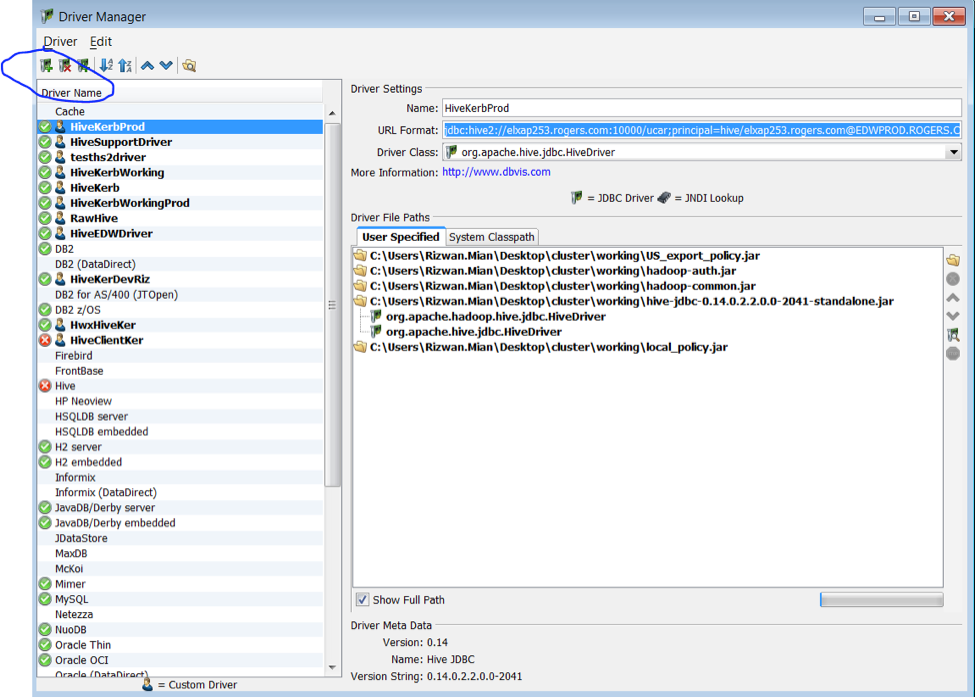
Task: Select the hadoop-common.jar path entry
Action: click(x=563, y=286)
